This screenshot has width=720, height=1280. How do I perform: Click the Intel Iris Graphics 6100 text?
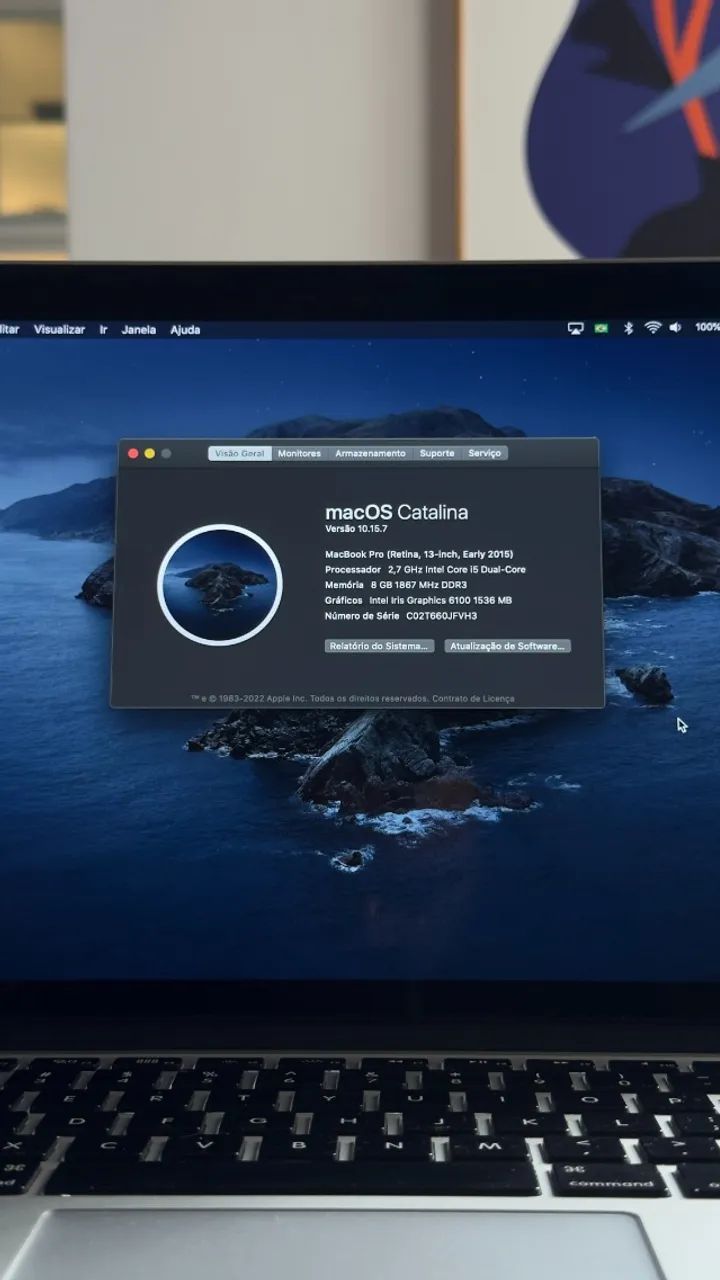[441, 600]
